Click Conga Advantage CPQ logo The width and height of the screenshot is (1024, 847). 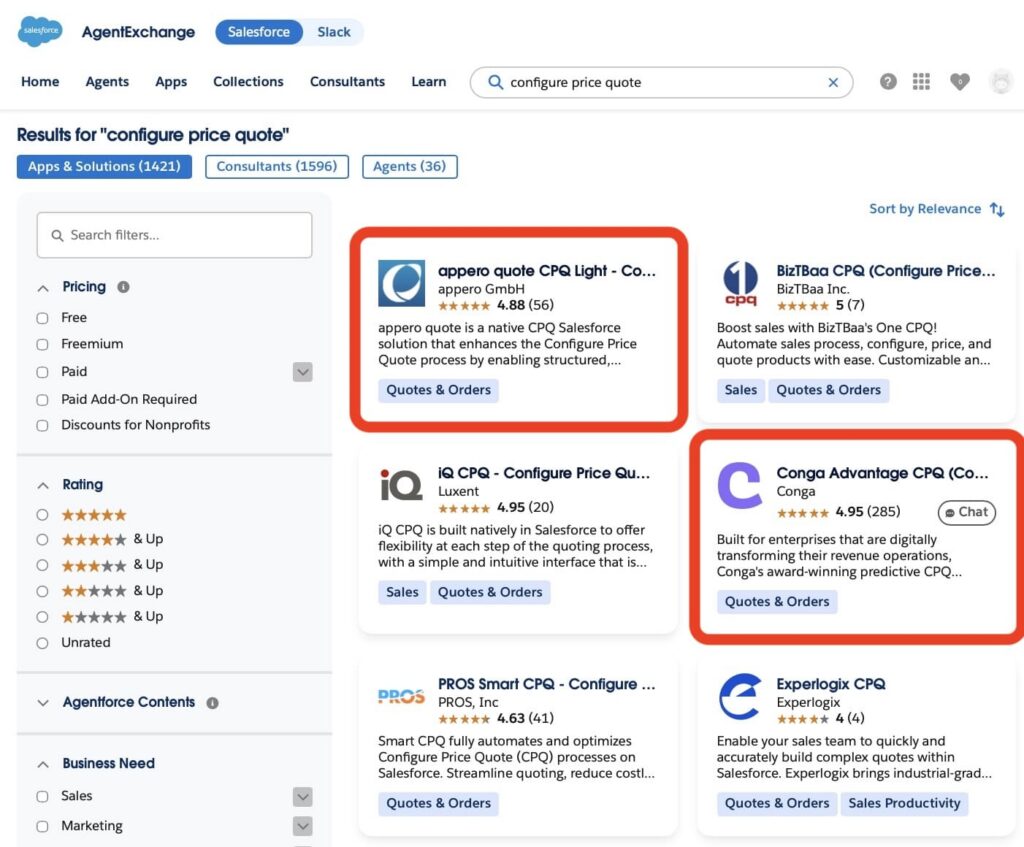tap(739, 485)
